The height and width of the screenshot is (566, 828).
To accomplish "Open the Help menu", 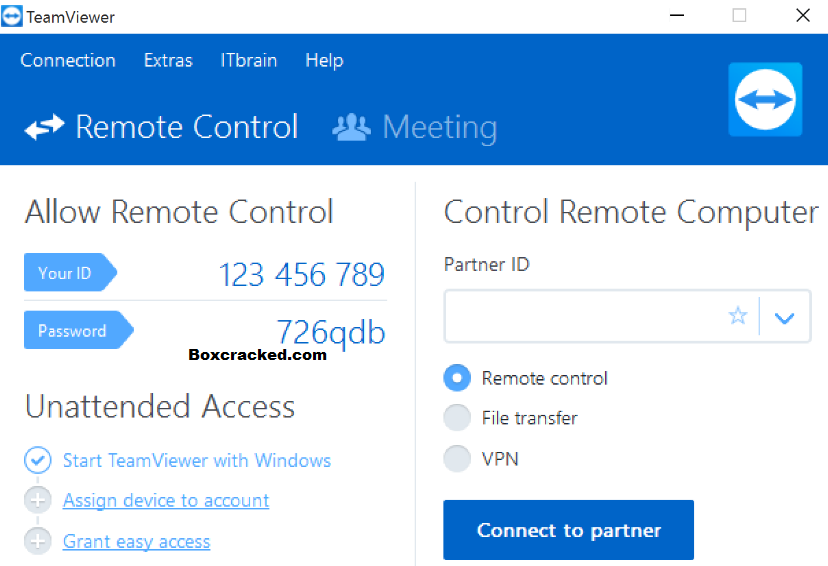I will [324, 61].
